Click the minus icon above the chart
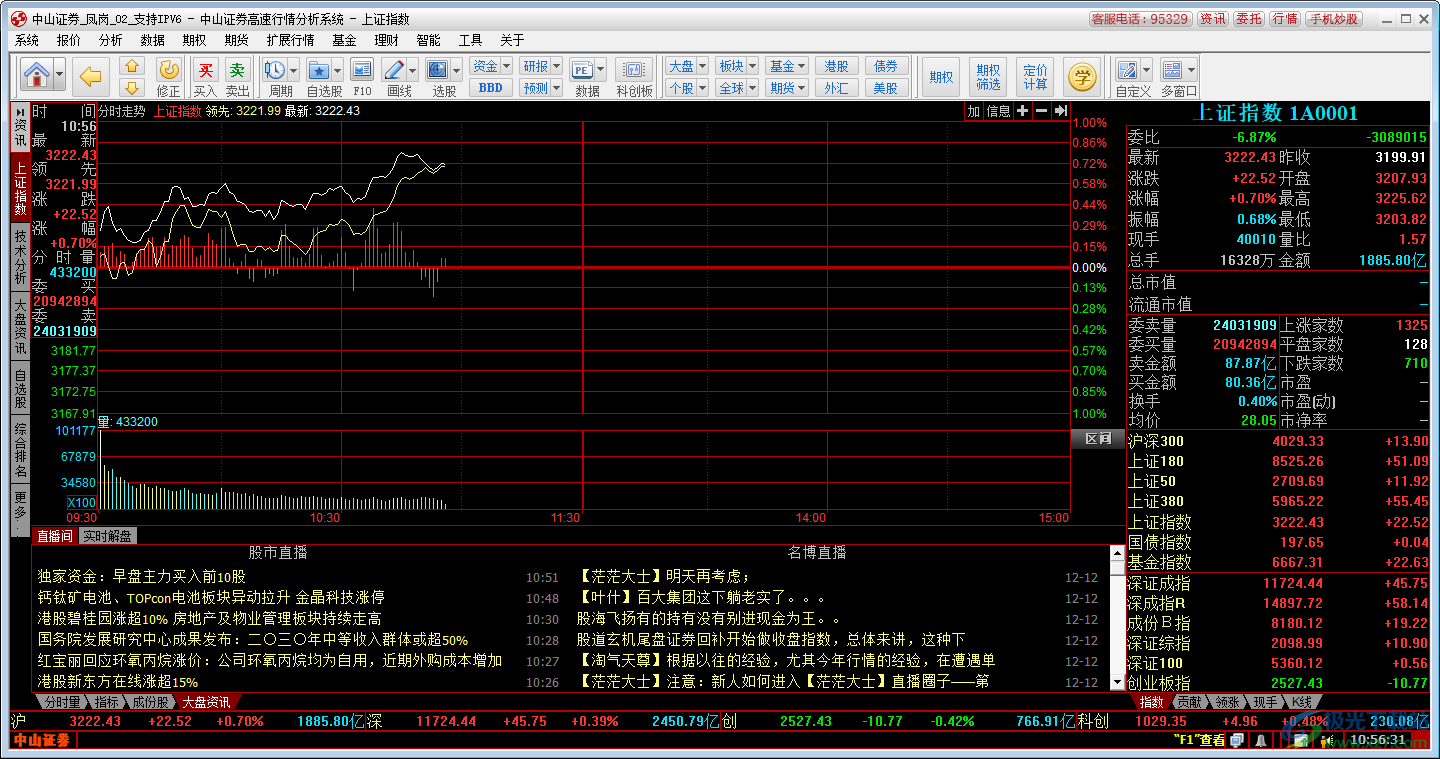The height and width of the screenshot is (759, 1440). (x=1042, y=111)
